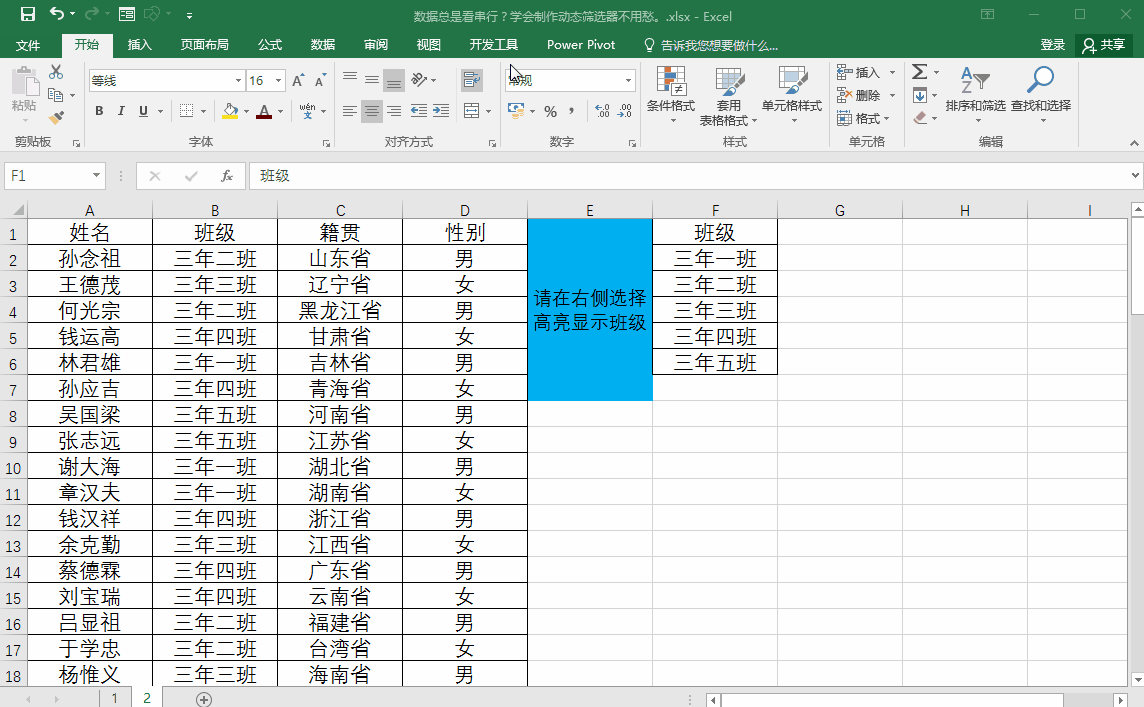Open 单元格样式 cell styles
This screenshot has width=1144, height=707.
(x=792, y=95)
